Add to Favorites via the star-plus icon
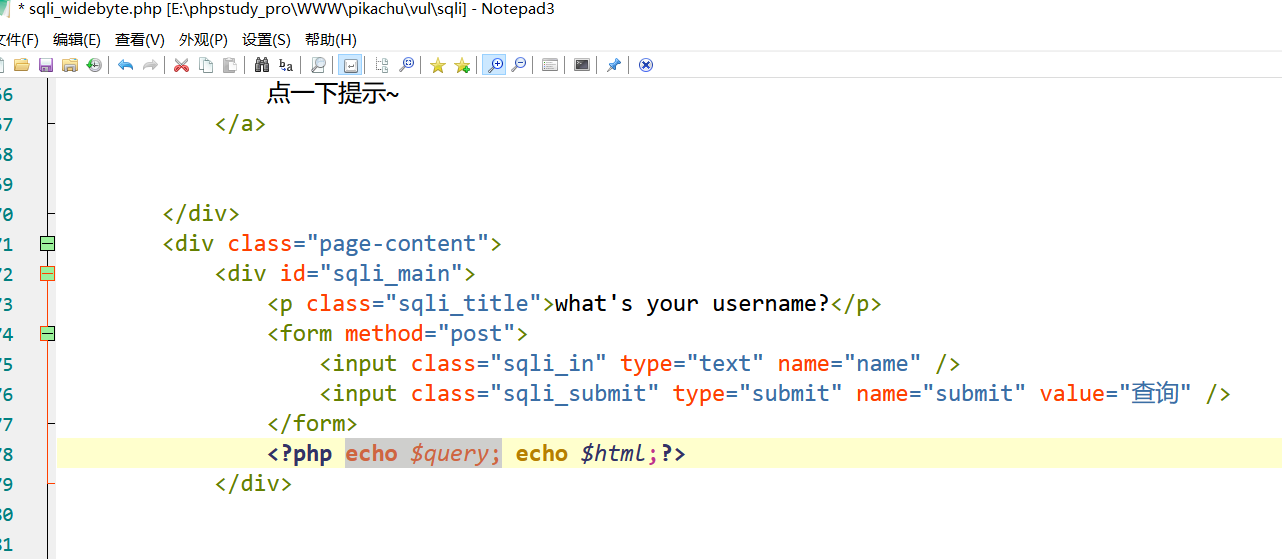This screenshot has width=1282, height=559. tap(462, 65)
